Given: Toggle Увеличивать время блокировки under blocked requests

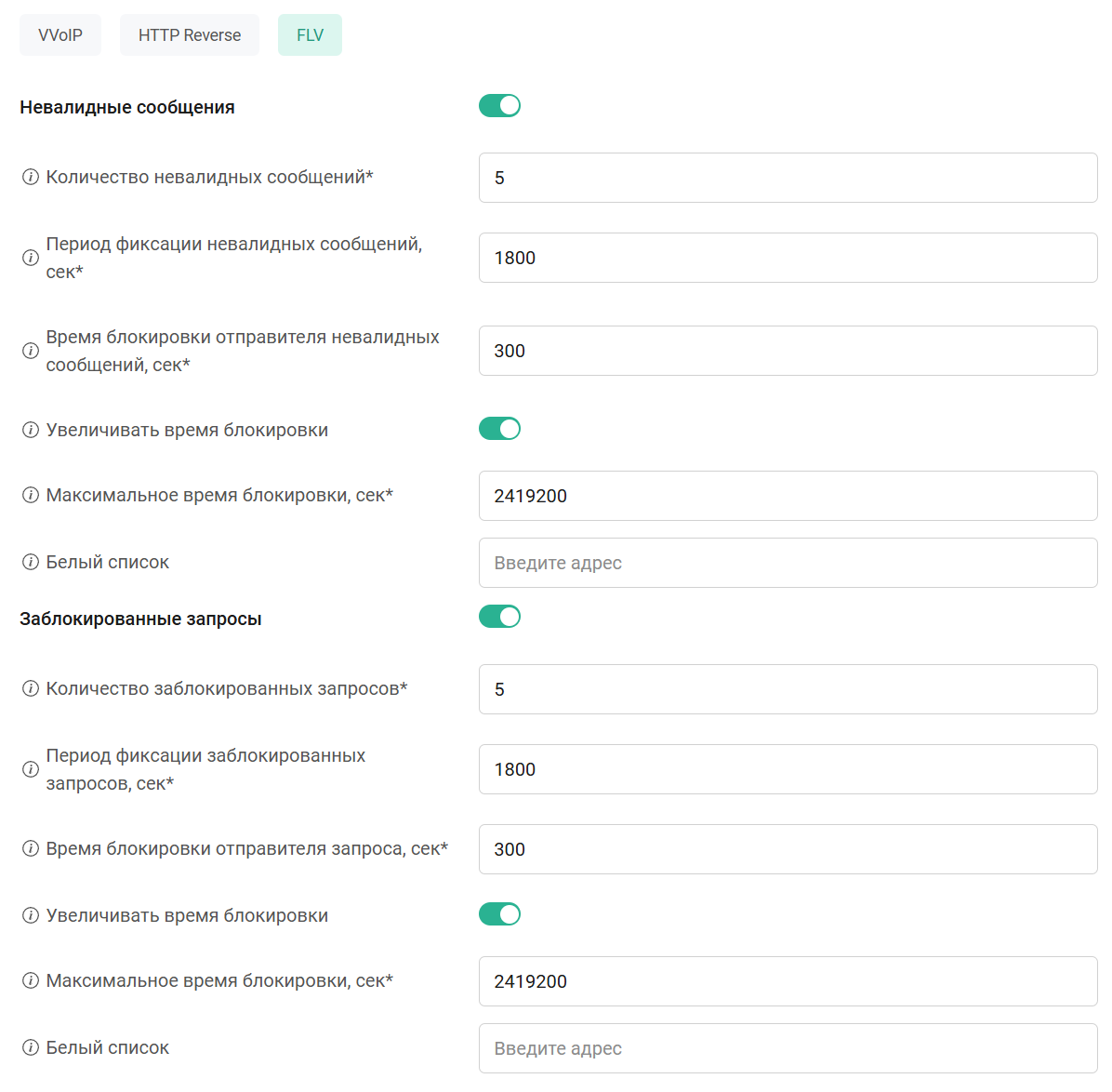Looking at the screenshot, I should point(499,914).
